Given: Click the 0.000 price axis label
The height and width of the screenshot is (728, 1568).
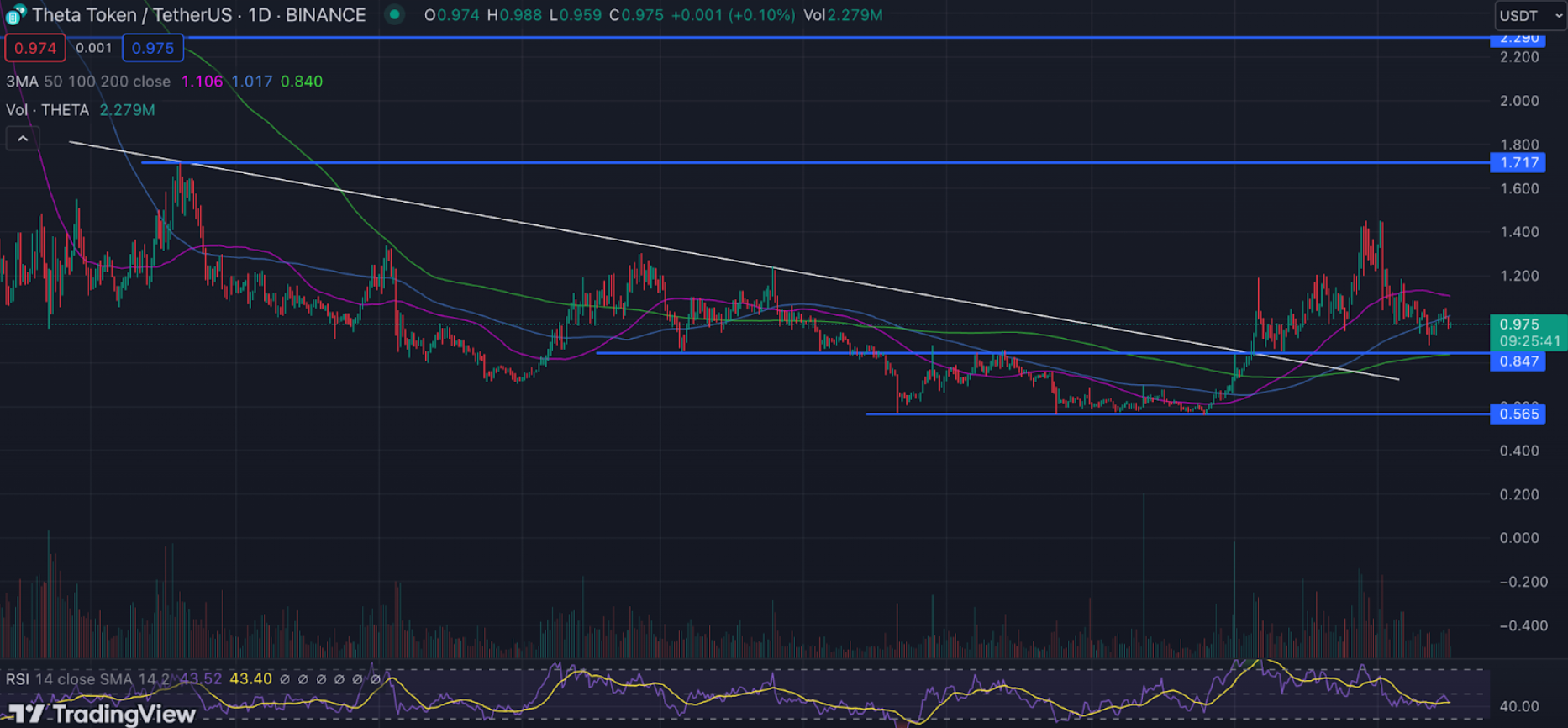Looking at the screenshot, I should pos(1519,538).
